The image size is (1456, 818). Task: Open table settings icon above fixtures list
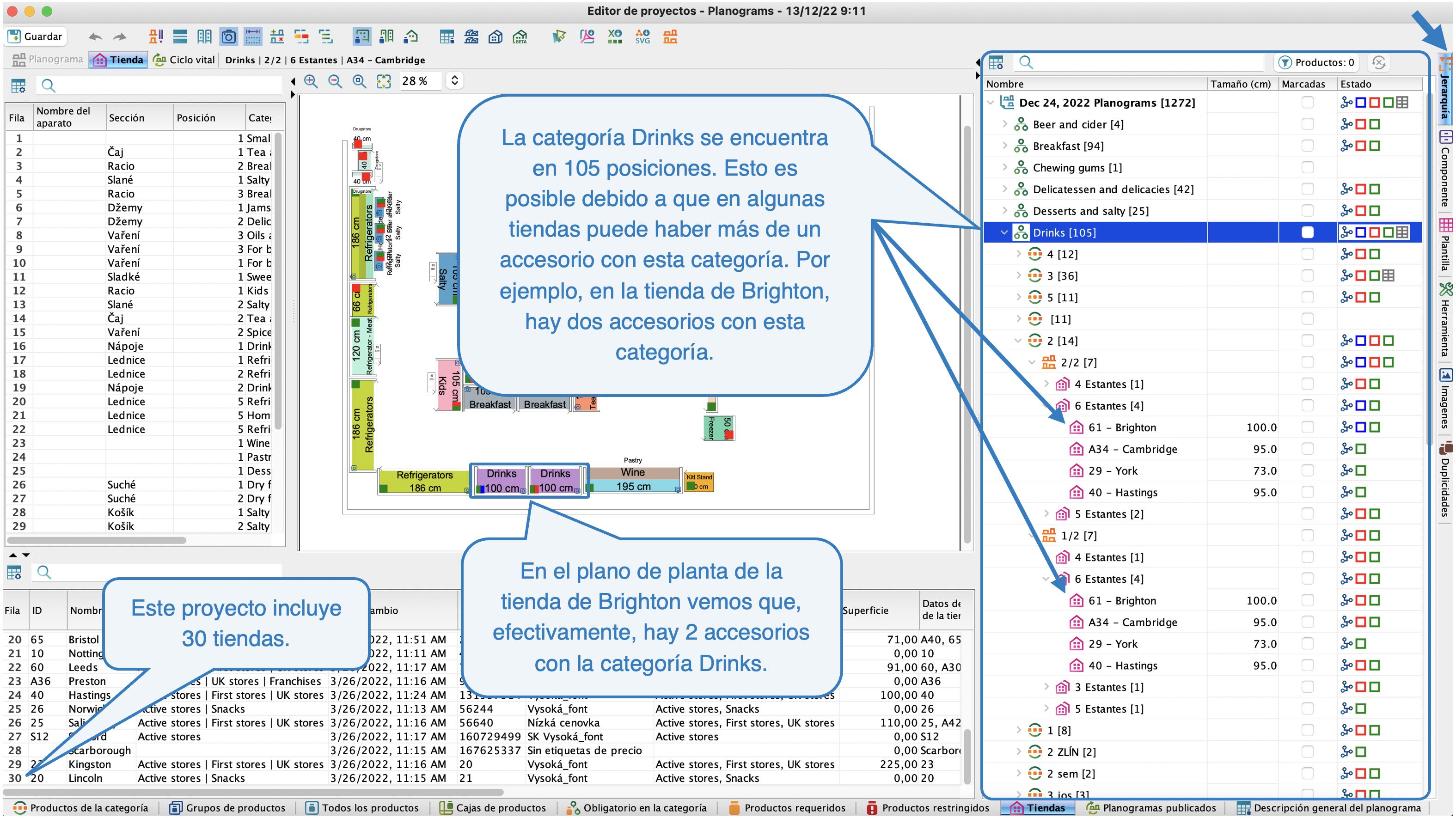point(18,86)
